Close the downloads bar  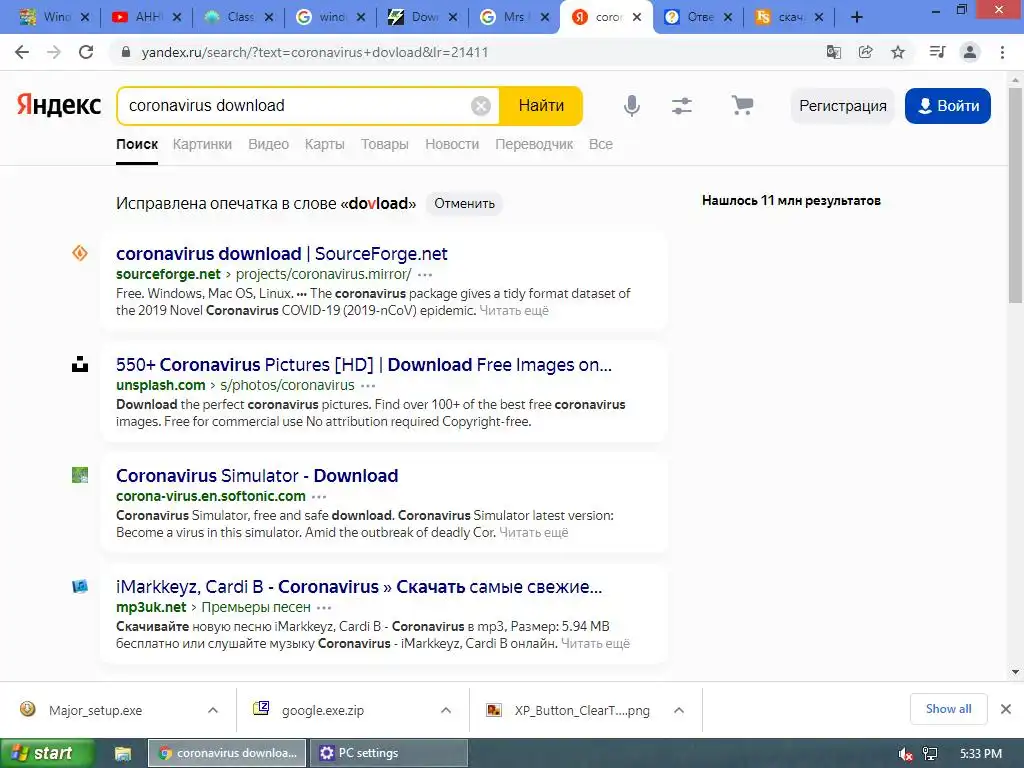pos(1006,709)
